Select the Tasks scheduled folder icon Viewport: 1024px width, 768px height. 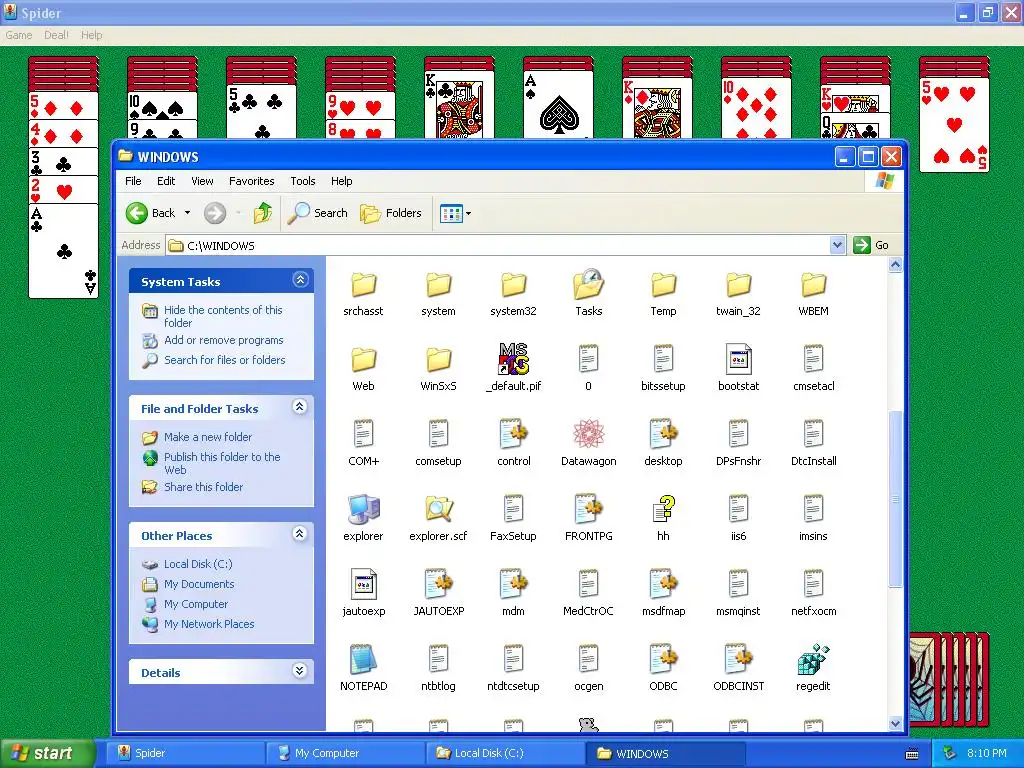[588, 285]
